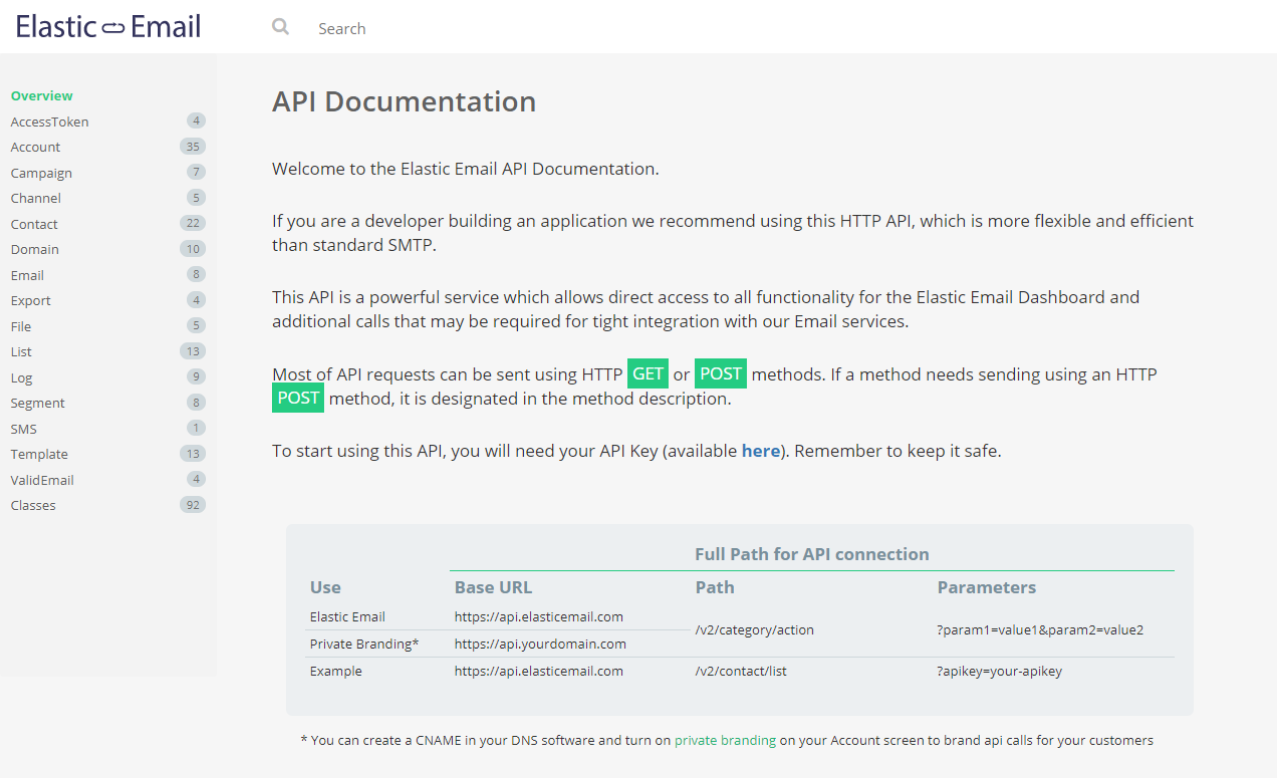The height and width of the screenshot is (778, 1277).
Task: Click the welcome sentence text
Action: pos(465,169)
